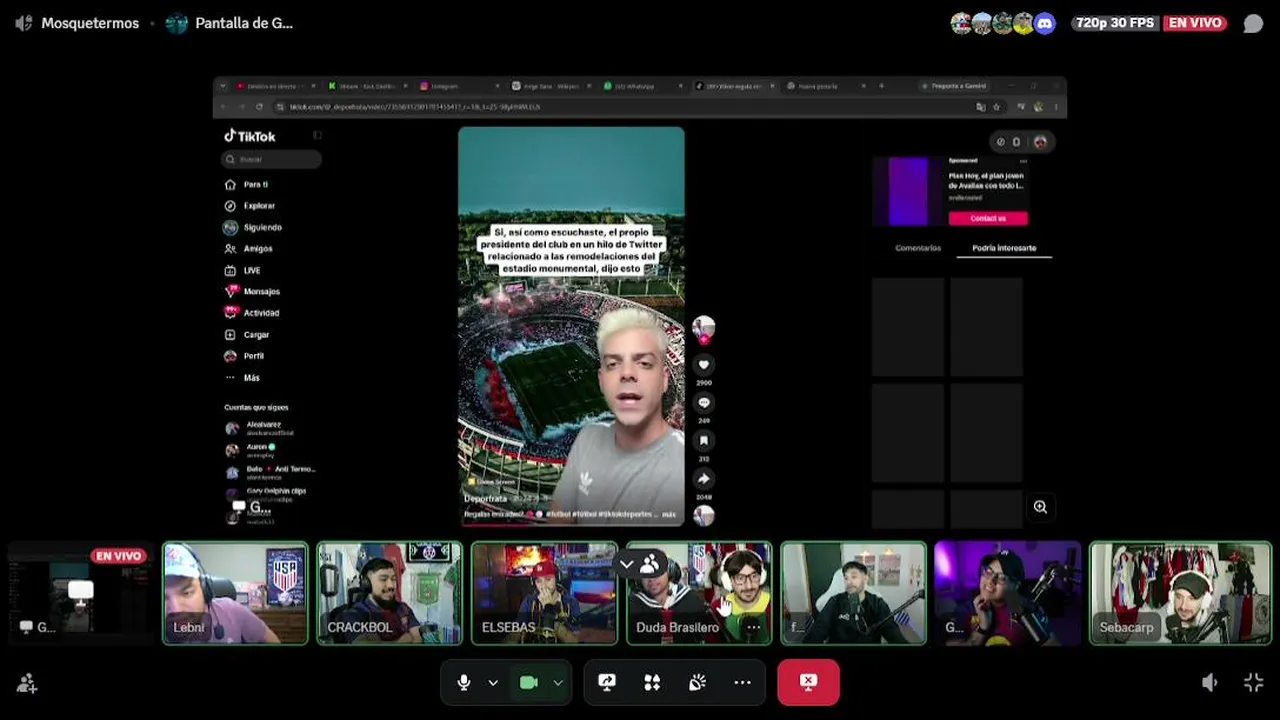
Task: Click the Pregunta a Gemini browser button
Action: pos(955,86)
